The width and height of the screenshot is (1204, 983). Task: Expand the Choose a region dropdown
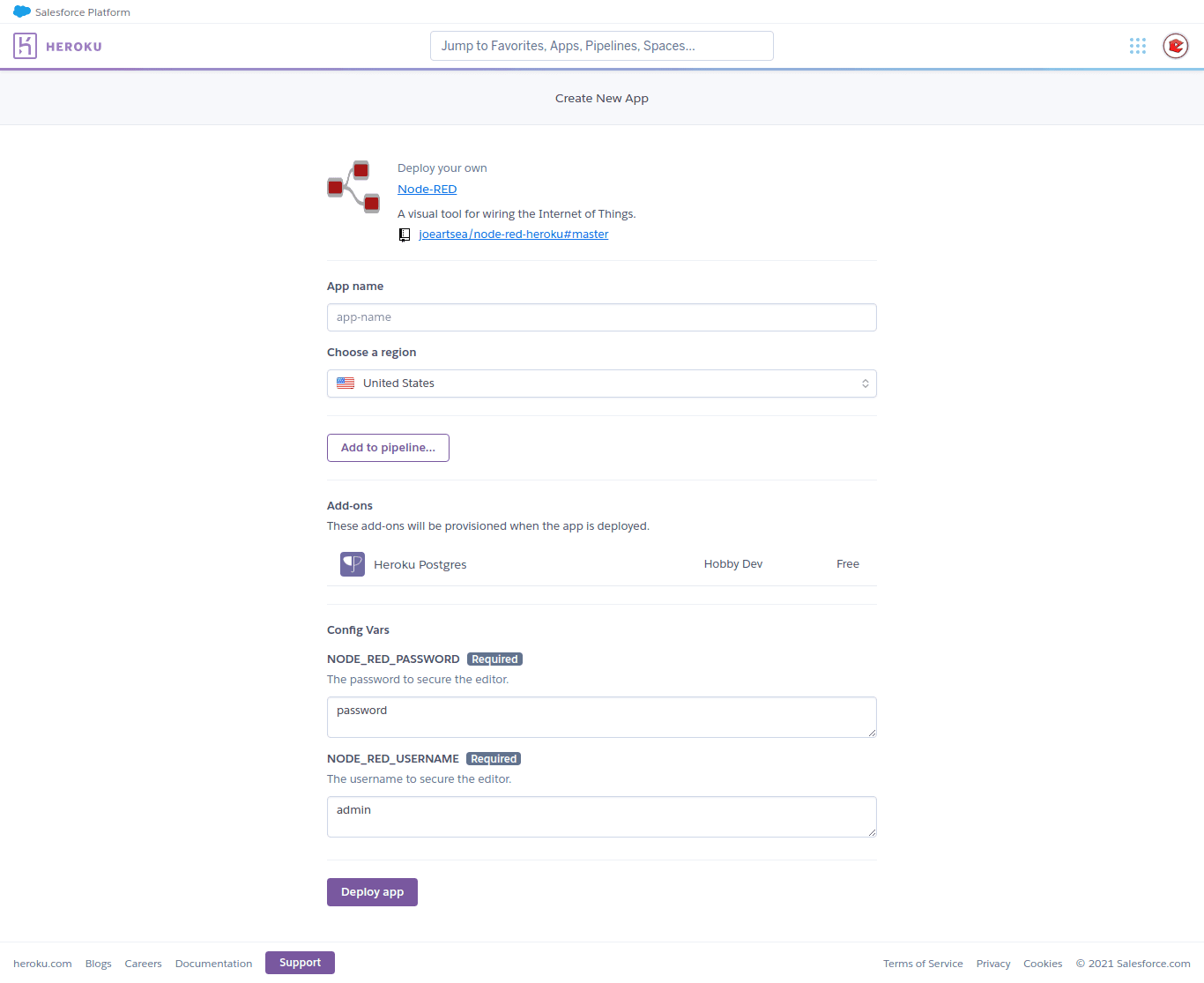coord(602,384)
